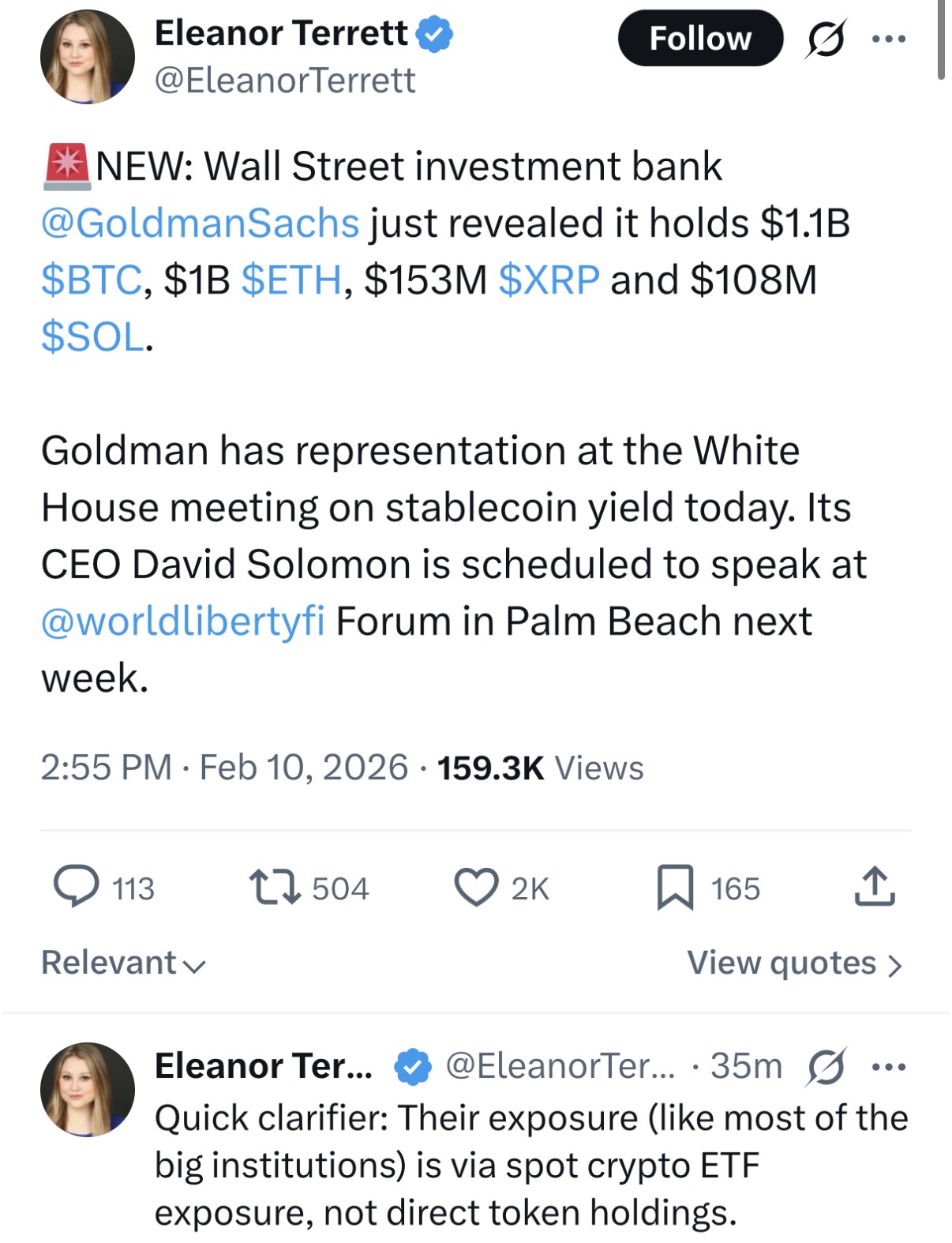This screenshot has height=1243, width=952.
Task: Bookmark the Goldman Sachs tweet
Action: point(675,887)
